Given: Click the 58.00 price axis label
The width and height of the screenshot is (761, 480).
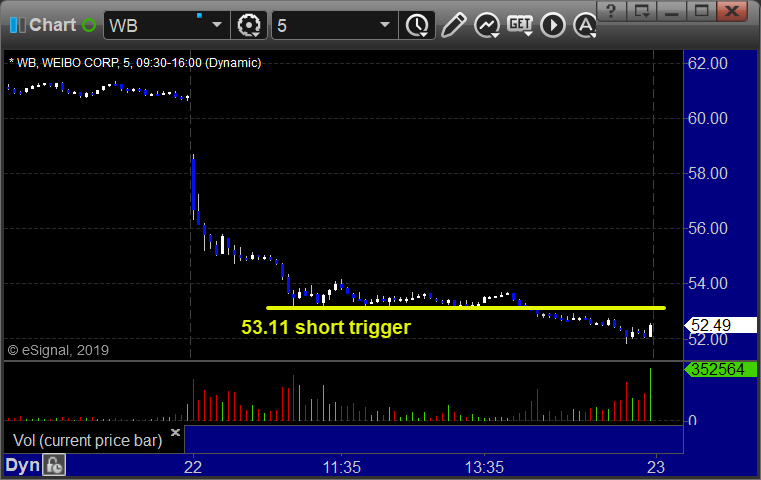Looking at the screenshot, I should click(x=708, y=173).
